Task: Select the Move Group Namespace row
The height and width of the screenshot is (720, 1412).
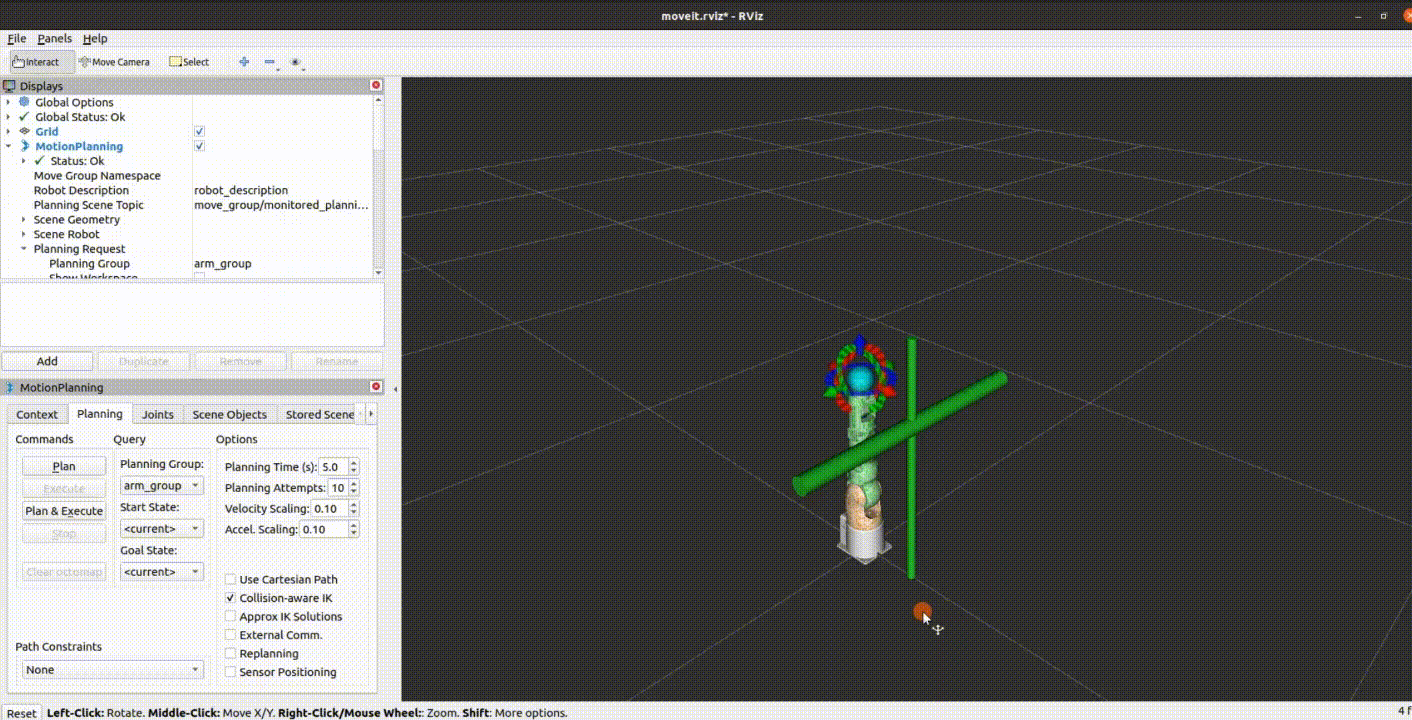Action: point(187,176)
